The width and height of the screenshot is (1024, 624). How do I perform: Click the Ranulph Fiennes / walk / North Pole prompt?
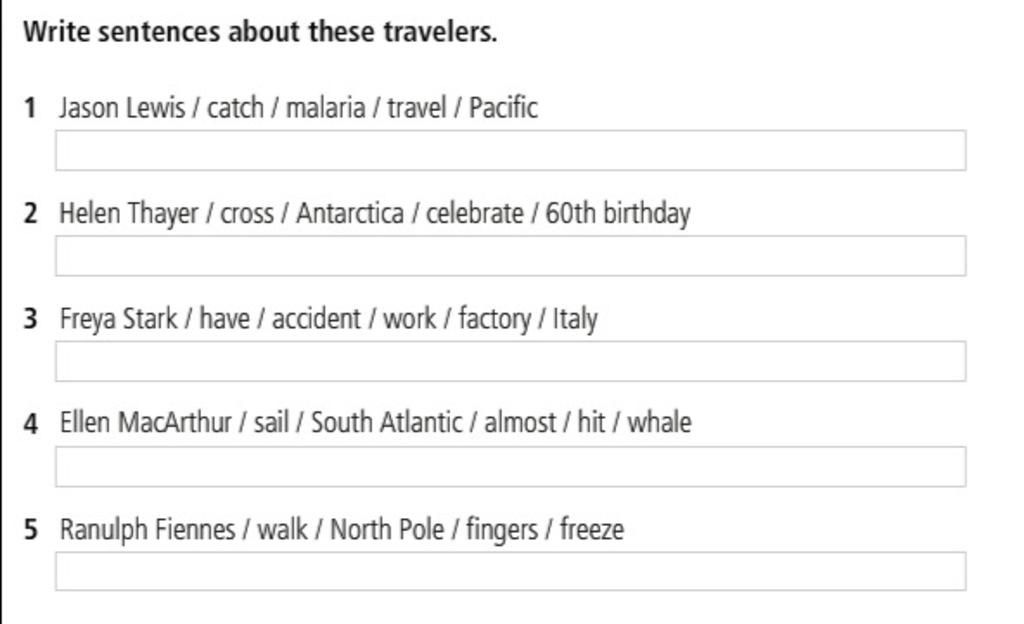coord(342,529)
